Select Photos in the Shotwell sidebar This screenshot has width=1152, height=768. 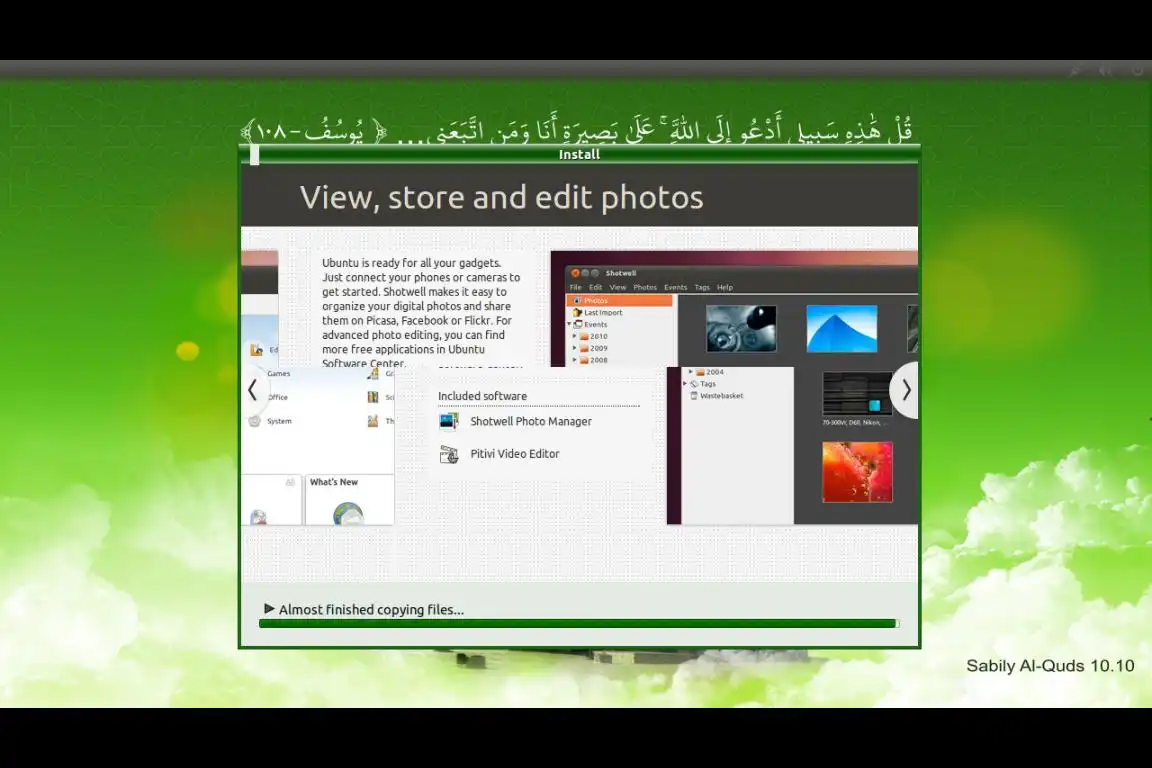[619, 301]
